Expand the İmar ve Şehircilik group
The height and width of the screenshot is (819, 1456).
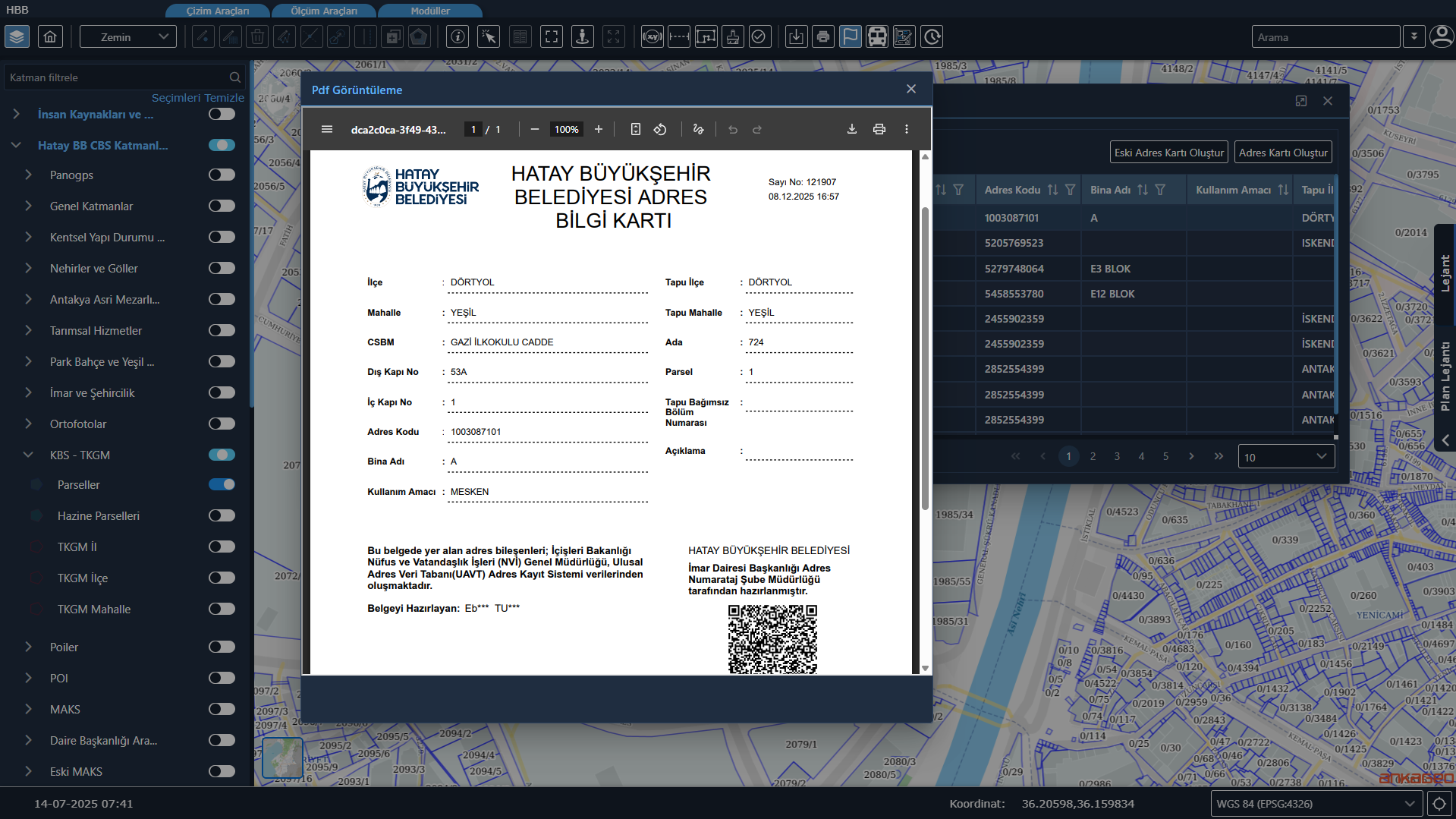click(x=29, y=392)
